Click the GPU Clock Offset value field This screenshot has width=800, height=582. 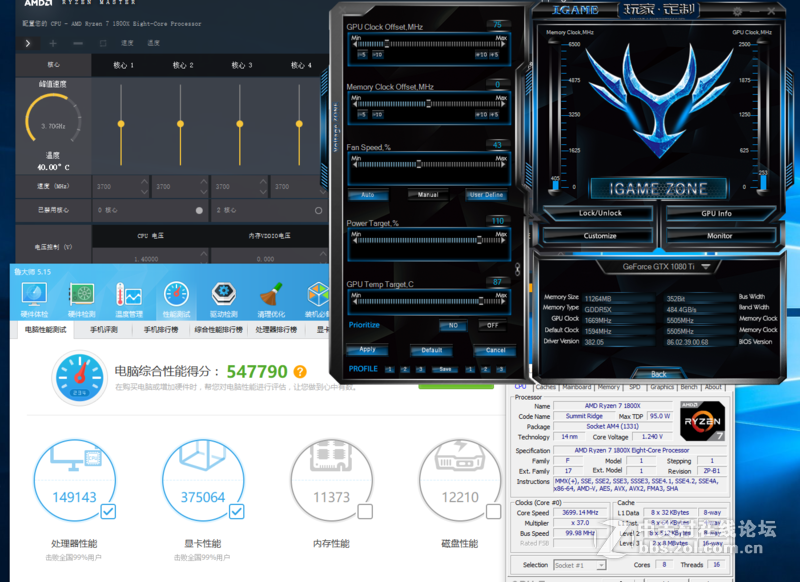coord(497,23)
